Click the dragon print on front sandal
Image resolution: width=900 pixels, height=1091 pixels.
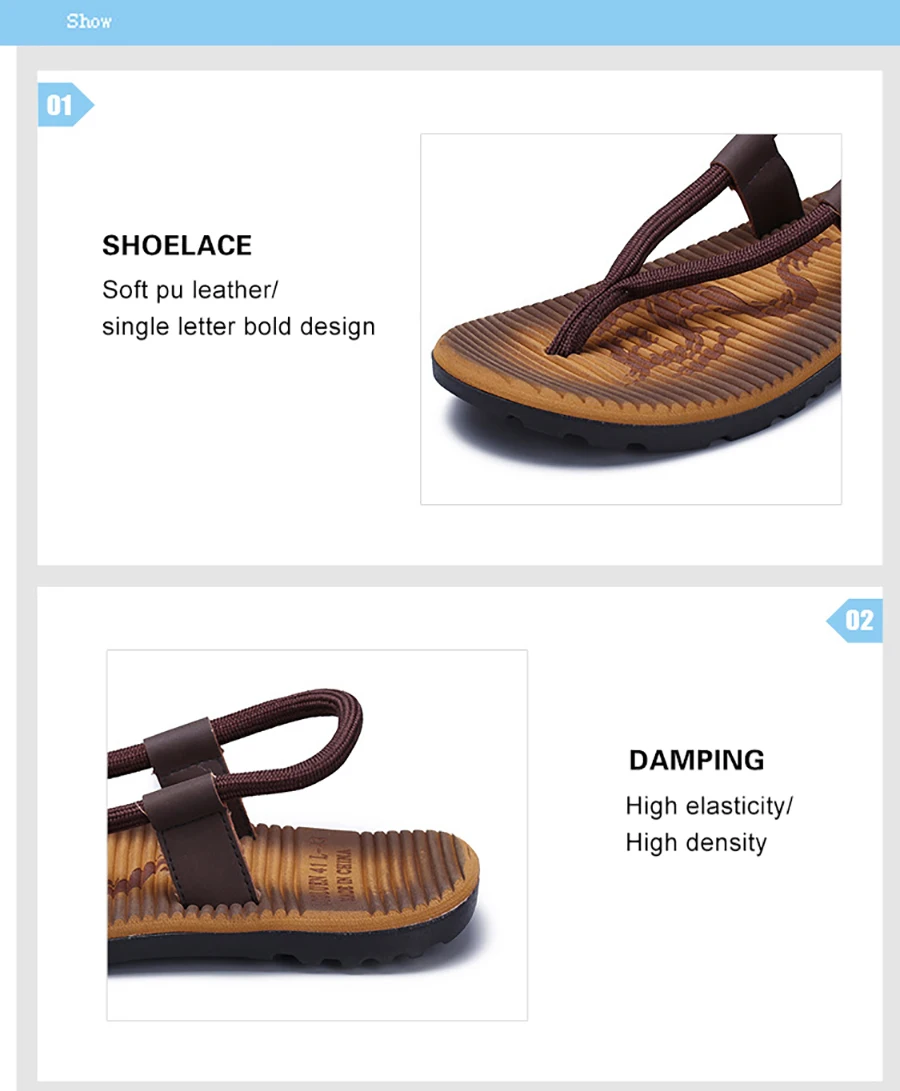[717, 313]
